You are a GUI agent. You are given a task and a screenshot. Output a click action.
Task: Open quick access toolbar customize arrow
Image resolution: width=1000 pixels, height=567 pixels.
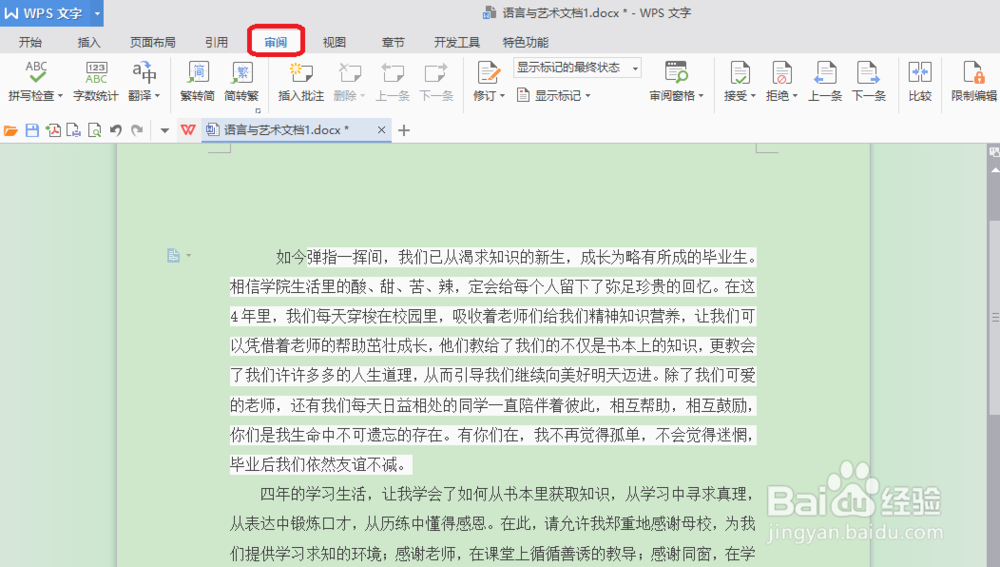click(x=164, y=130)
